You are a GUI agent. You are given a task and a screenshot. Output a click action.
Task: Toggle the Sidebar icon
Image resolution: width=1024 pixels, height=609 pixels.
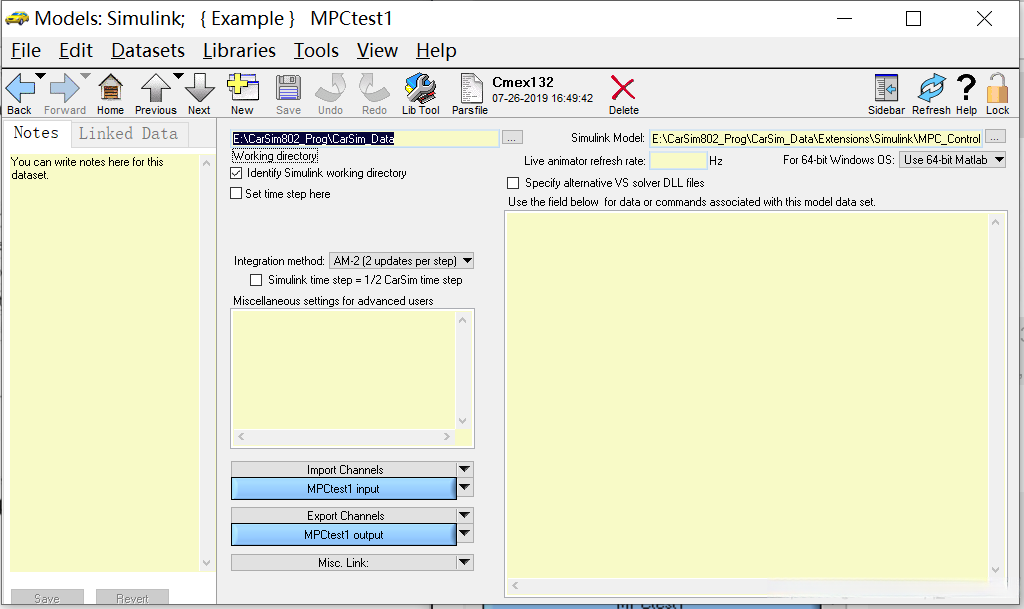[x=886, y=88]
